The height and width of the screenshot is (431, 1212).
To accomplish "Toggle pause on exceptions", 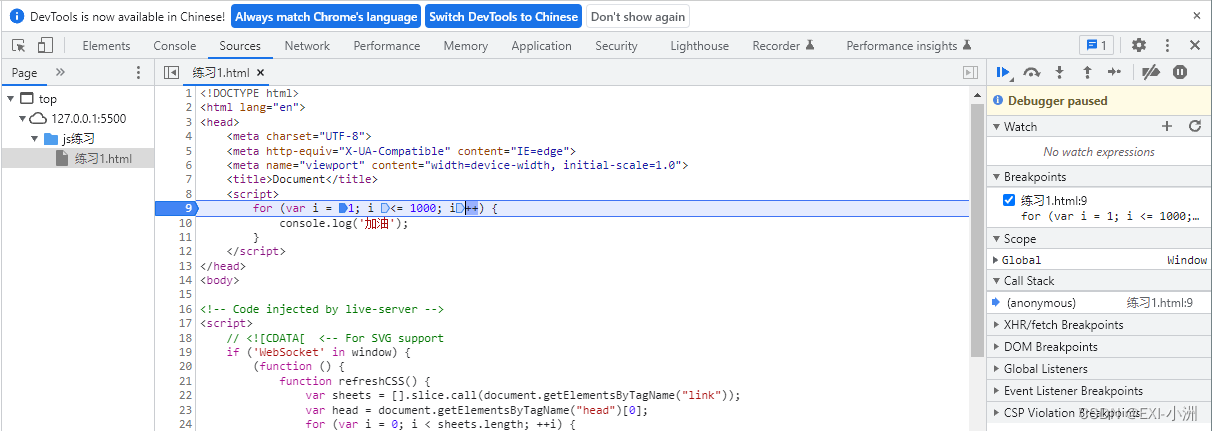I will click(x=1180, y=72).
